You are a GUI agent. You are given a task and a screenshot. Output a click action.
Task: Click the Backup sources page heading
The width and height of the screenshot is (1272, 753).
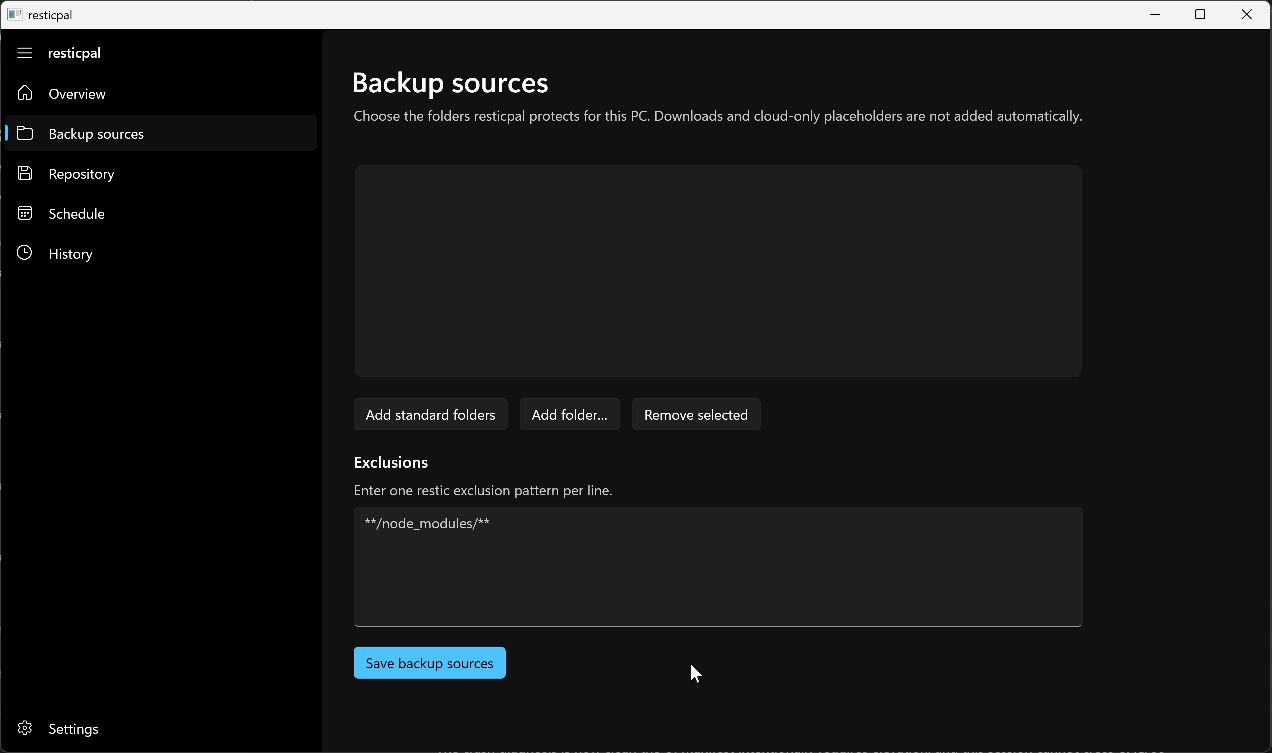[x=450, y=82]
